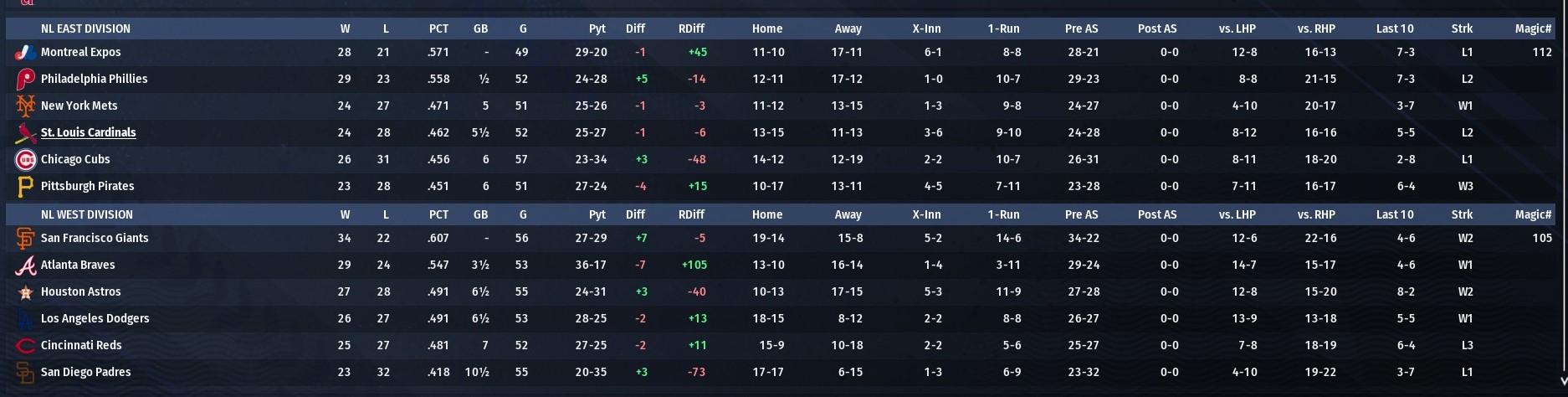Open the Montreal Expos team page
The height and width of the screenshot is (397, 1568).
click(80, 52)
